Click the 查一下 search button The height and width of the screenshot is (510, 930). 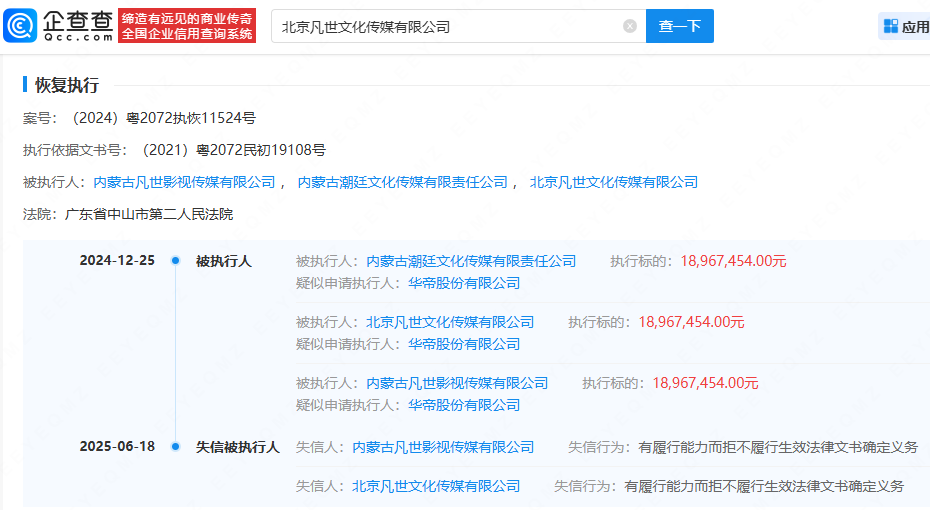pyautogui.click(x=680, y=26)
